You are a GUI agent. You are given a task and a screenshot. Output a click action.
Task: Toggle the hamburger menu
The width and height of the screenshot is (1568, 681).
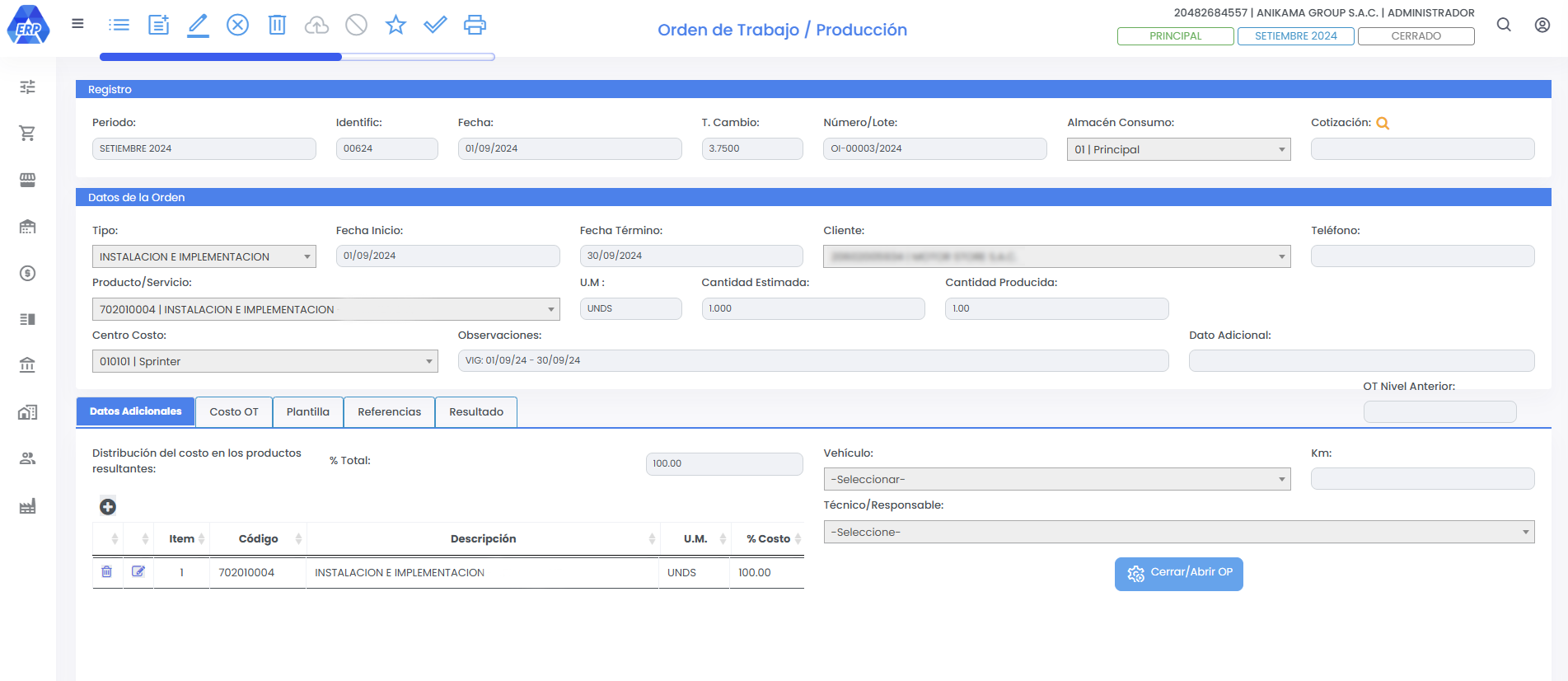(x=77, y=24)
